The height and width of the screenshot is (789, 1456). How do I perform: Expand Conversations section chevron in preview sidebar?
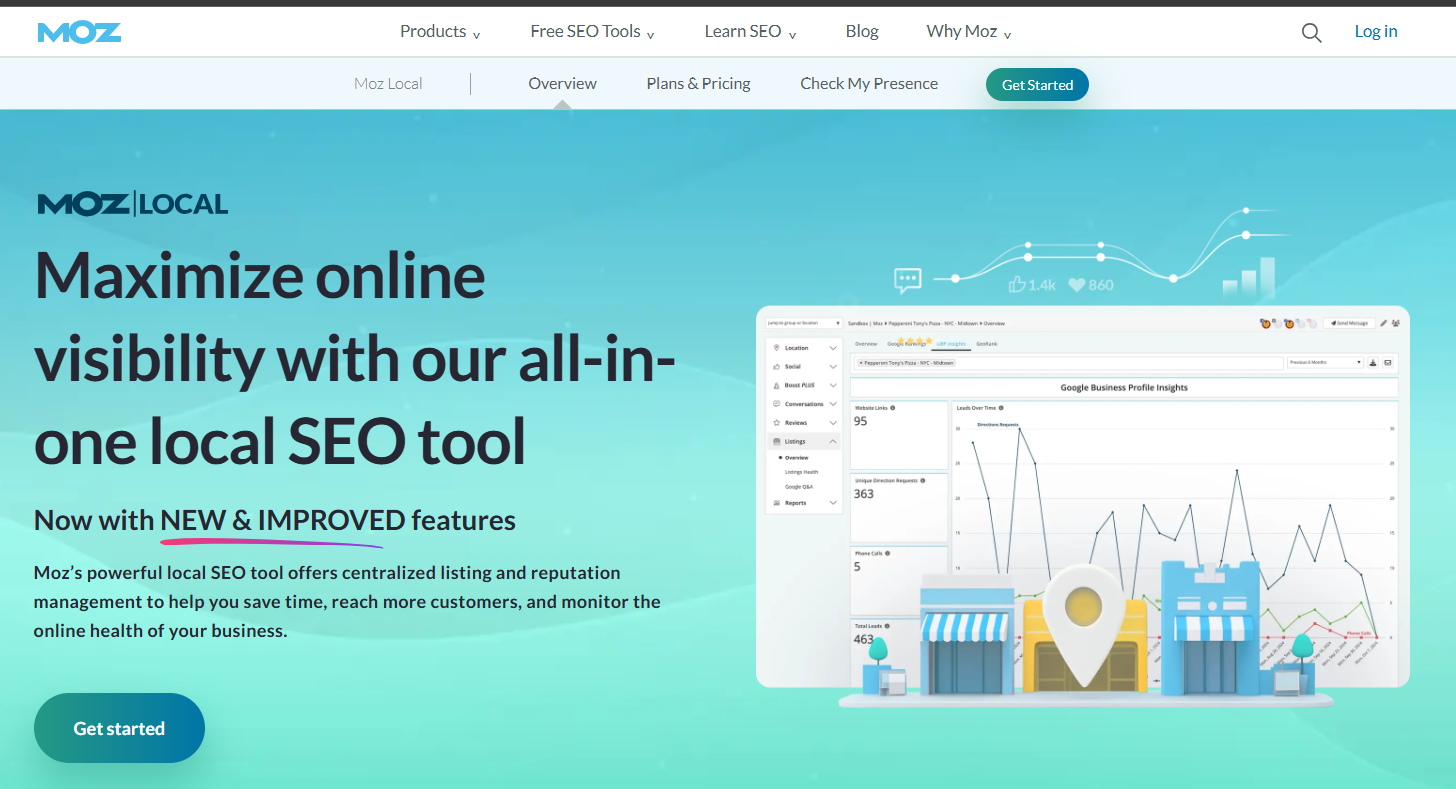(833, 404)
